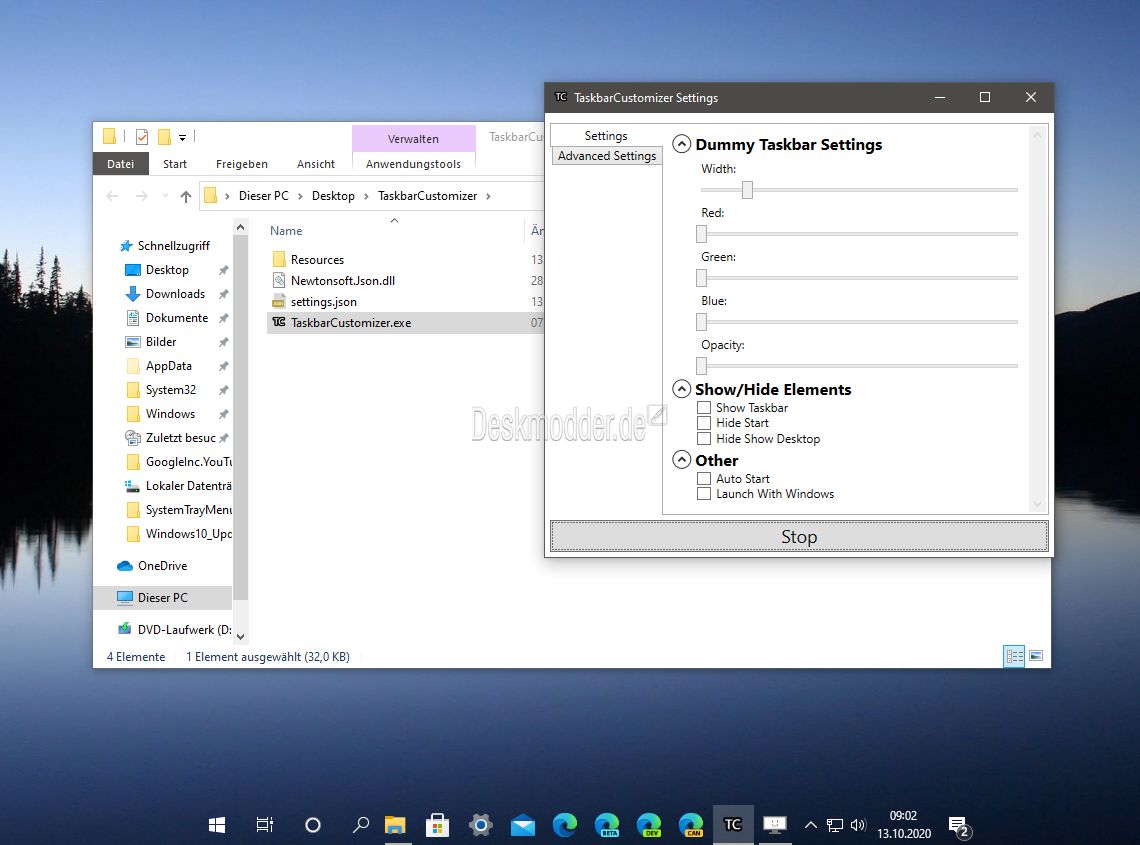Collapse the Show/Hide Elements section
This screenshot has height=845, width=1140.
681,389
